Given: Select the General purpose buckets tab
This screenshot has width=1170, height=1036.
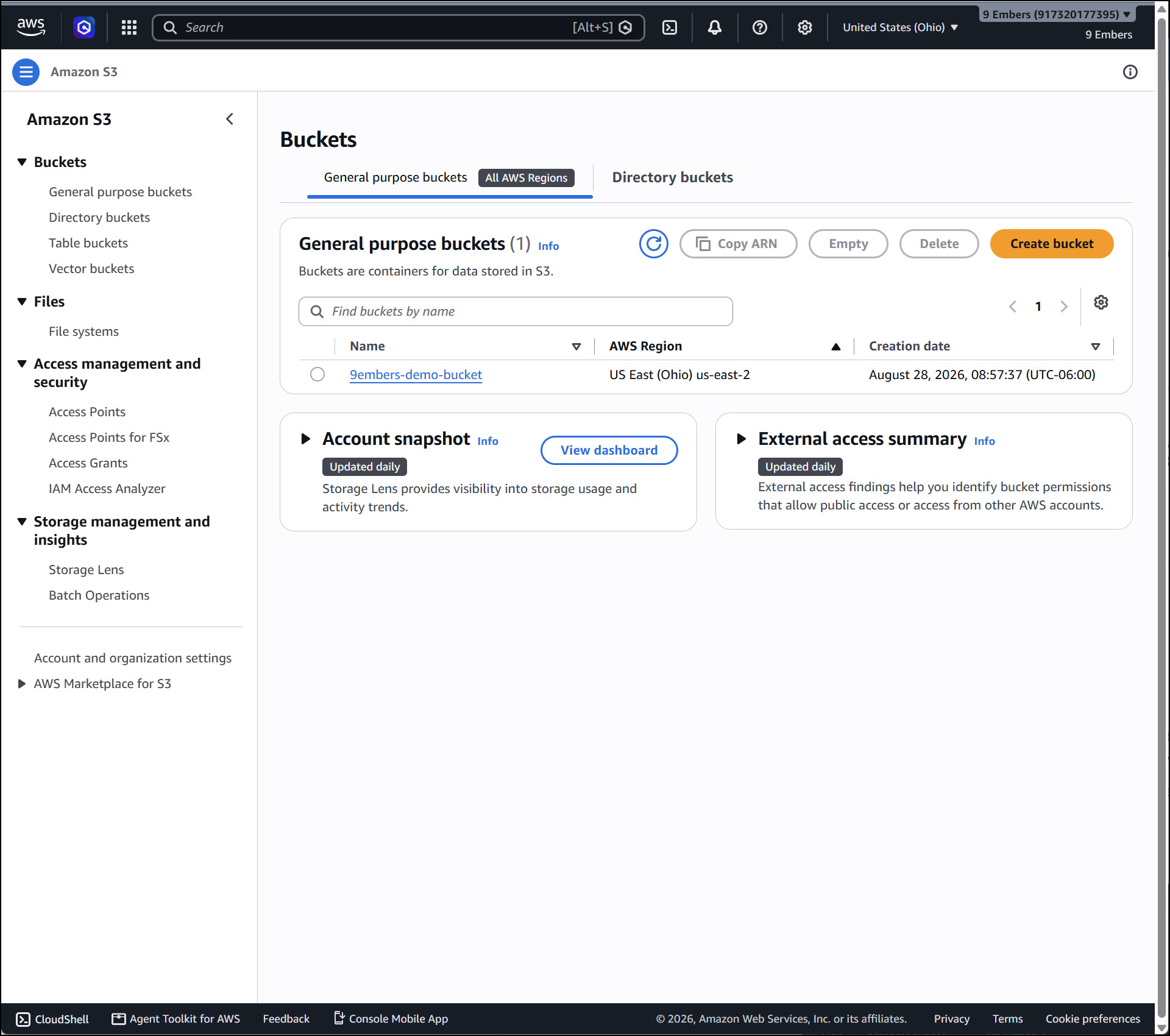Looking at the screenshot, I should [x=450, y=178].
